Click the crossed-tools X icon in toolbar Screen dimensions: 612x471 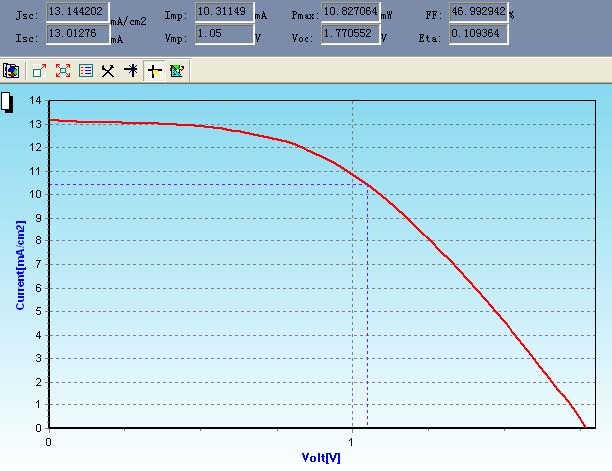(x=108, y=71)
